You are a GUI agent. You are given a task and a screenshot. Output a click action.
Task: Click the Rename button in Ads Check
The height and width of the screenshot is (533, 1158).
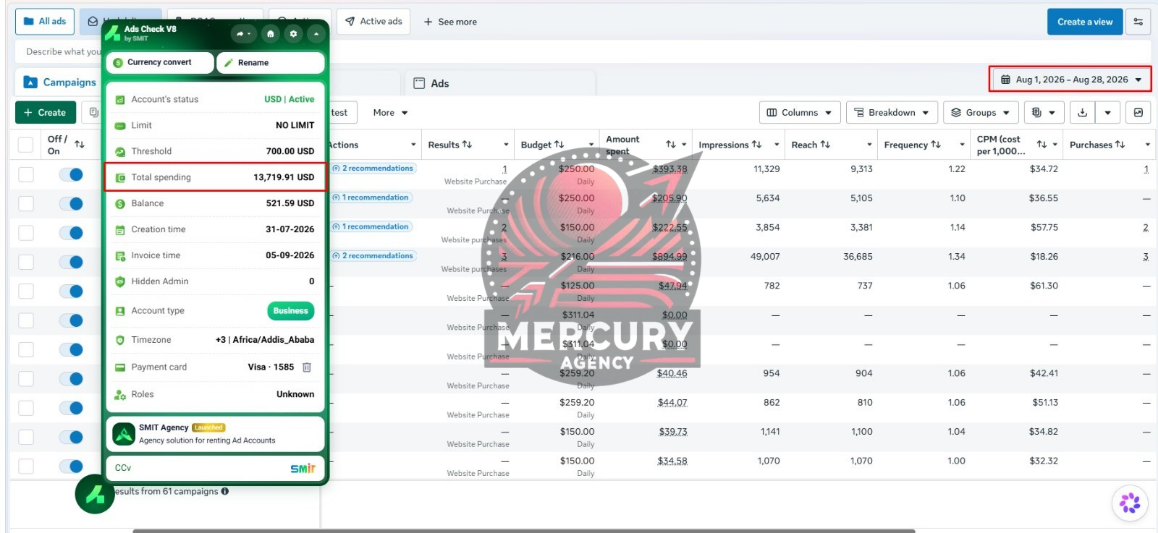tap(270, 63)
